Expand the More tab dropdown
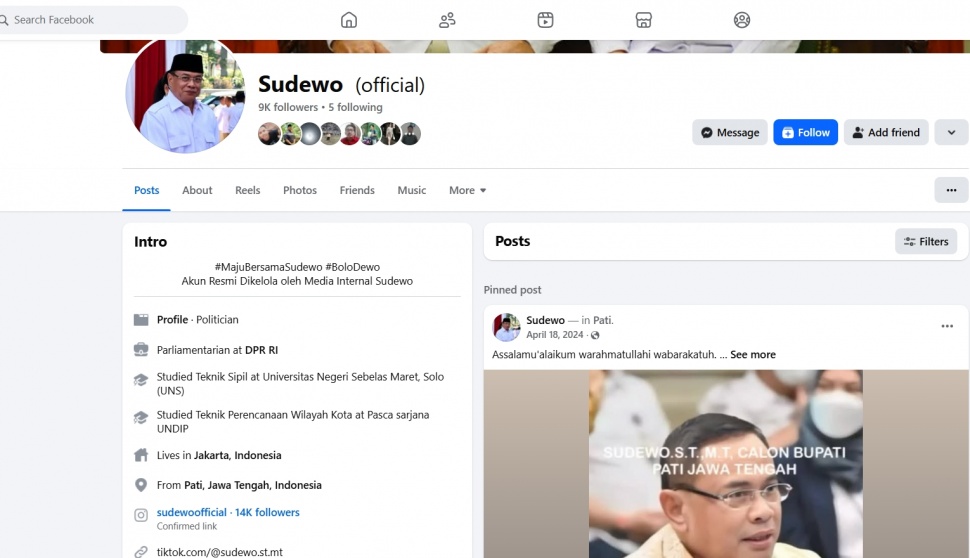Image resolution: width=970 pixels, height=558 pixels. (x=468, y=191)
